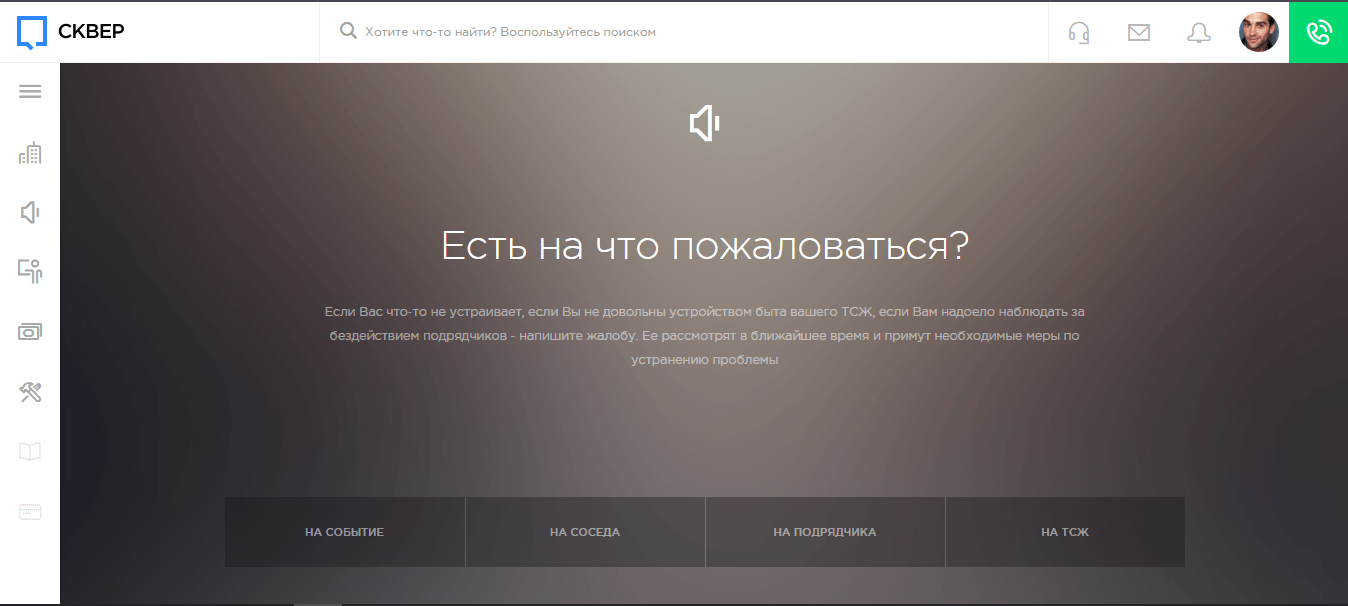Open complaints via sidebar speaker icon

[x=30, y=212]
